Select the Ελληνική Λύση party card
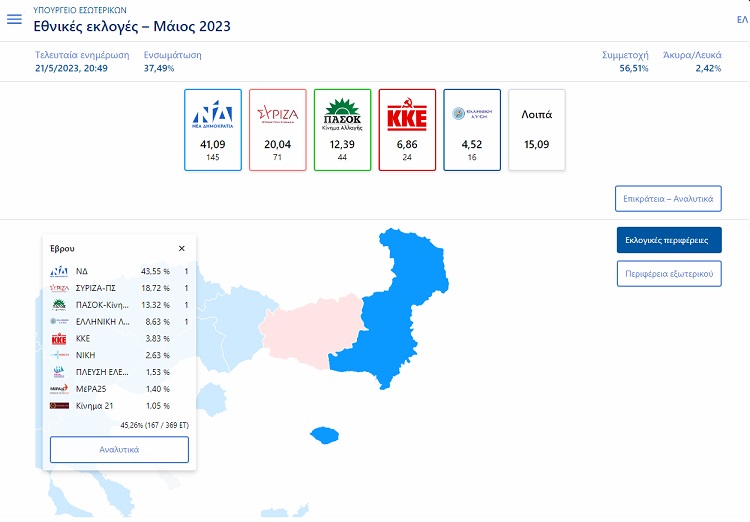The image size is (750, 522). (472, 130)
